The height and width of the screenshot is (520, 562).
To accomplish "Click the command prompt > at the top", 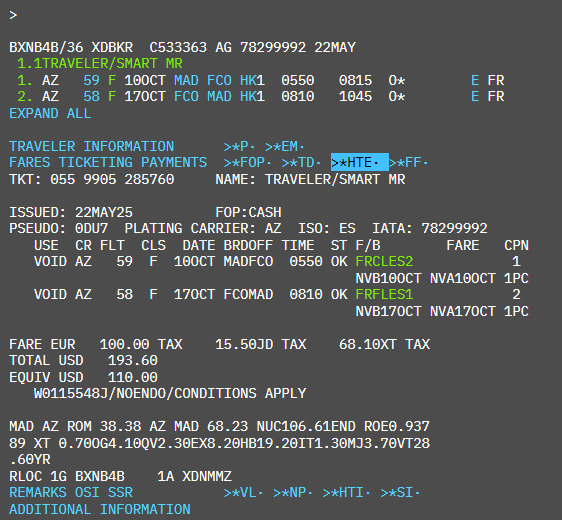I will (x=13, y=15).
